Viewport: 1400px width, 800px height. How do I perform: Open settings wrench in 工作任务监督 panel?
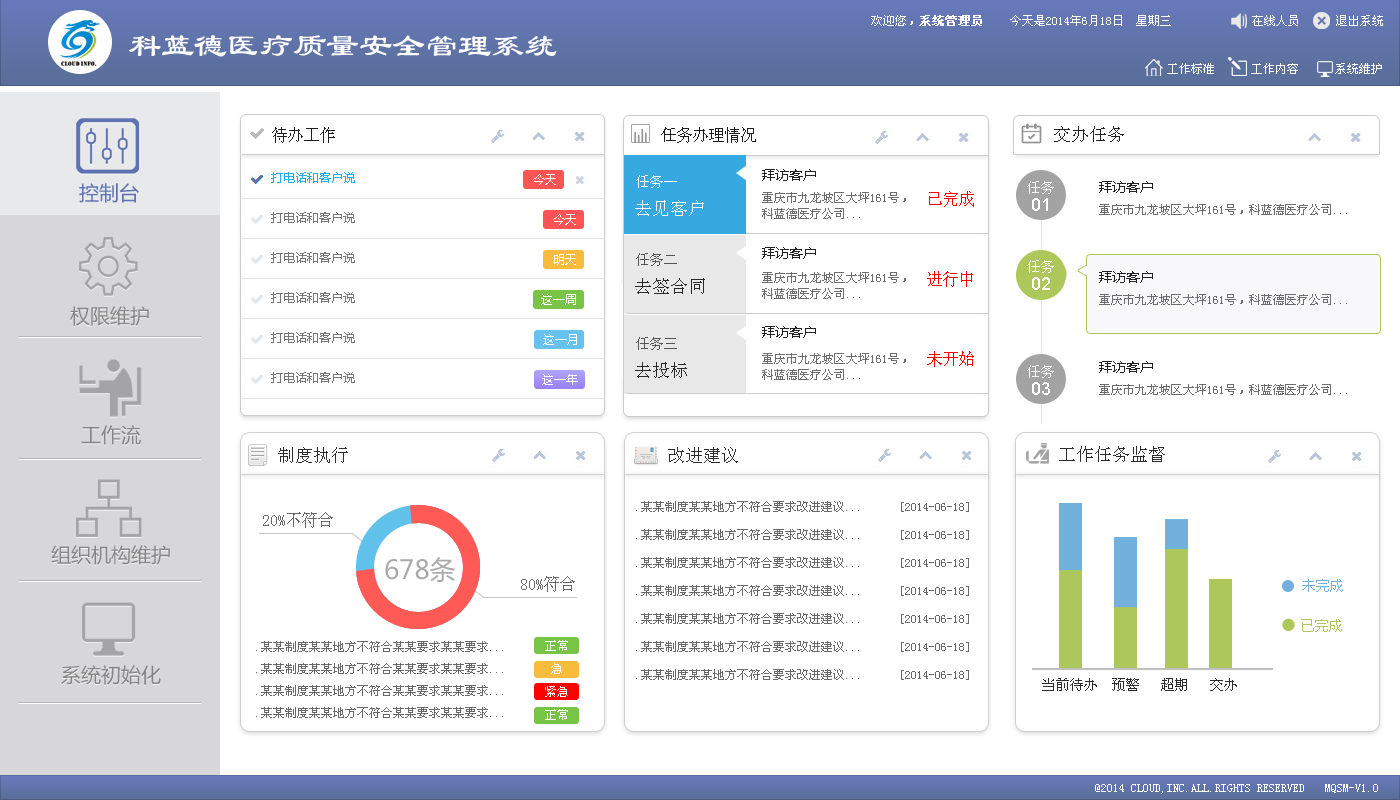[x=1275, y=456]
